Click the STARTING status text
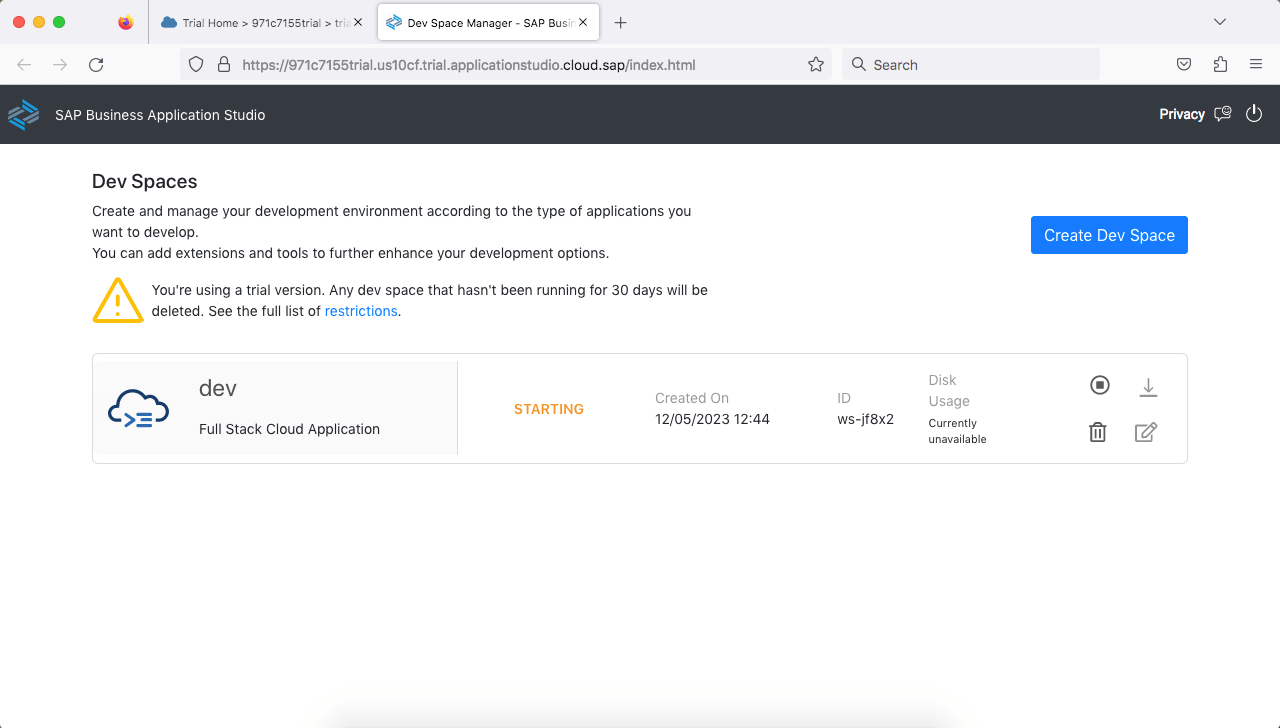Screen dimensions: 1280x728 549,409
